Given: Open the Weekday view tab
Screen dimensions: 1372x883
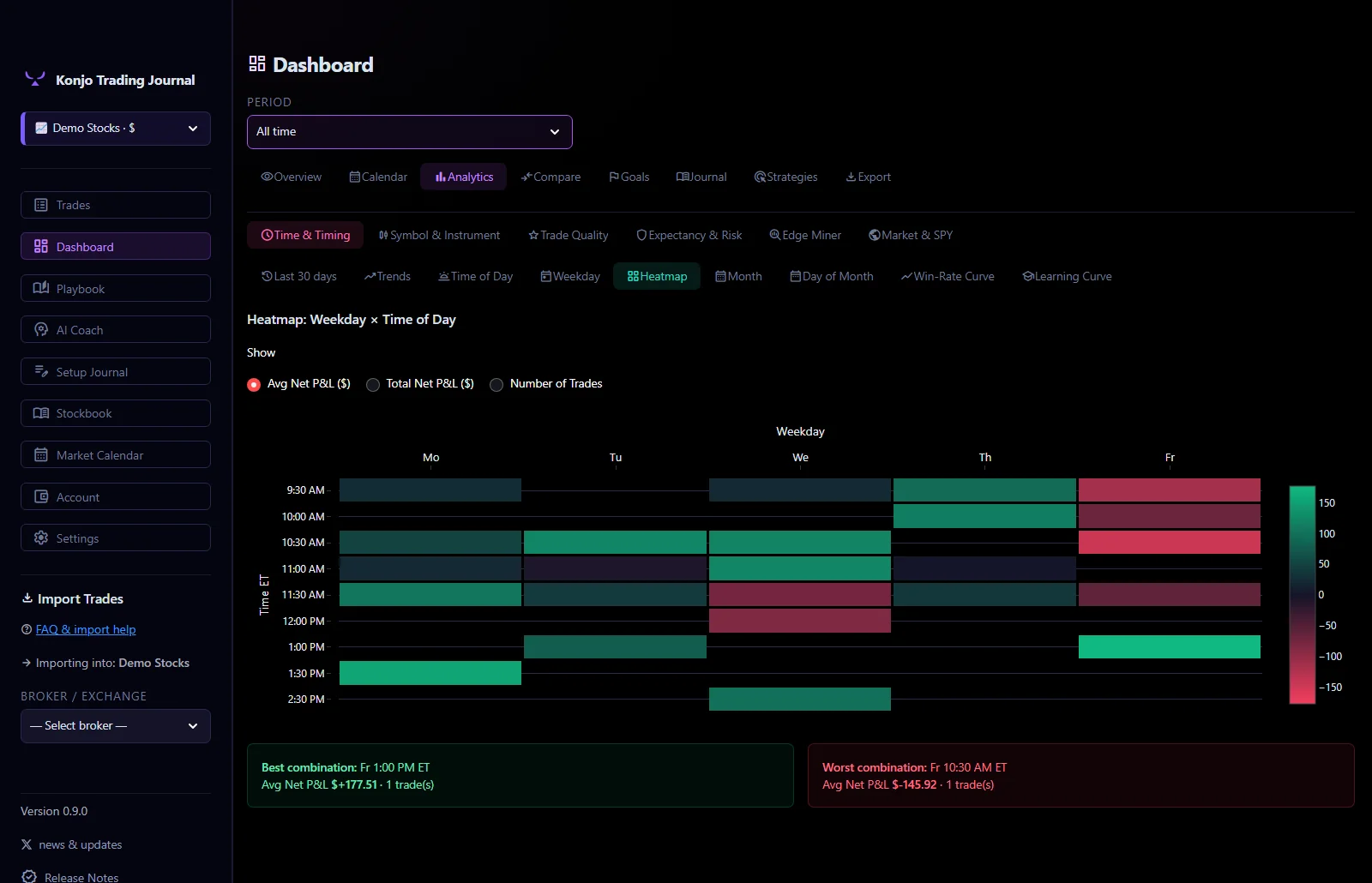Looking at the screenshot, I should pos(570,276).
